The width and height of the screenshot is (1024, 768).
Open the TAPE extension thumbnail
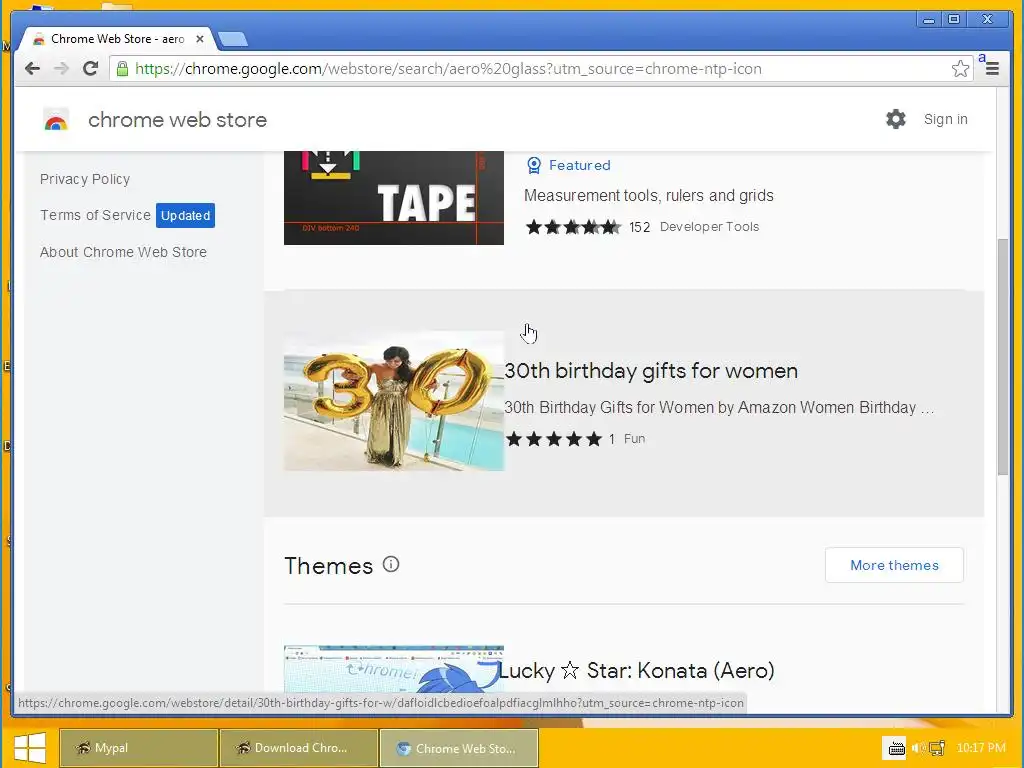(394, 198)
